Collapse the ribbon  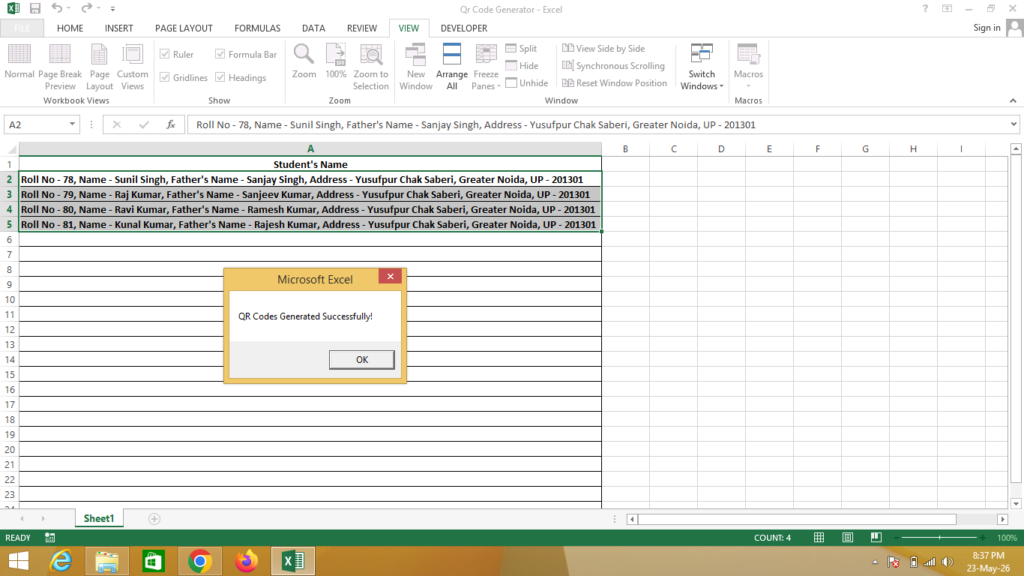point(1013,101)
